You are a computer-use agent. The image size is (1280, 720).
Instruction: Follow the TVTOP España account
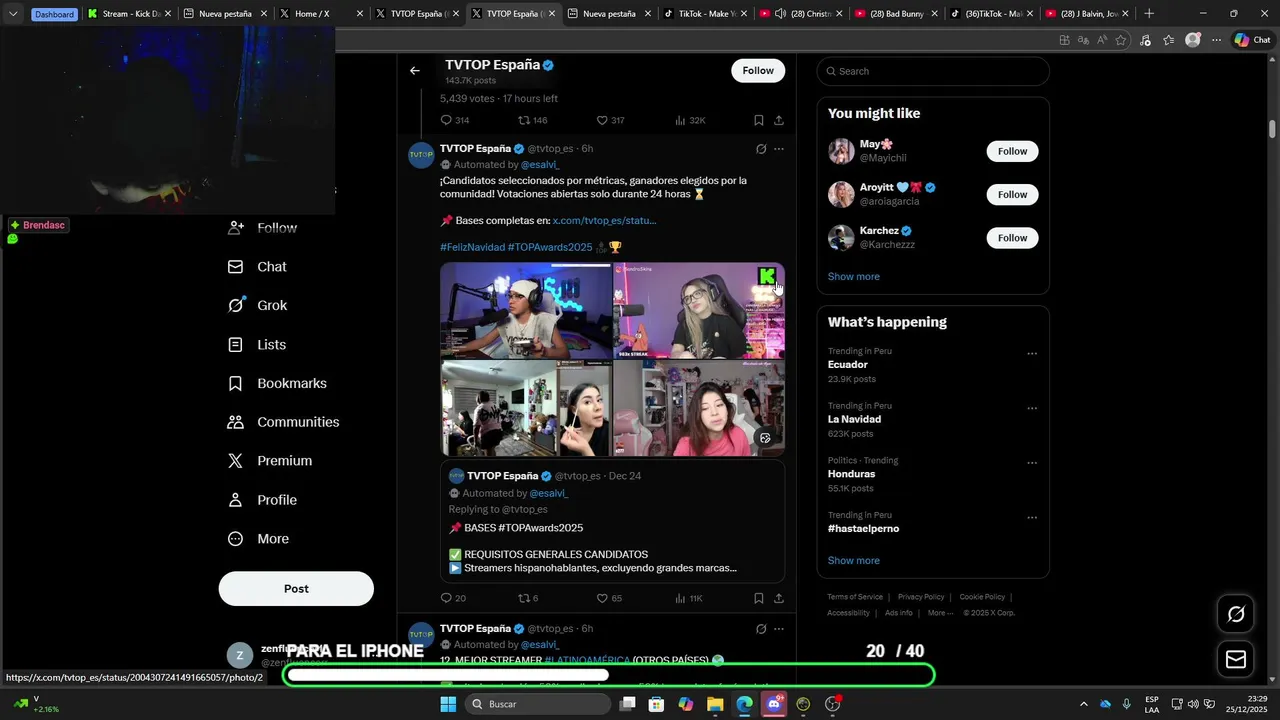pyautogui.click(x=758, y=71)
